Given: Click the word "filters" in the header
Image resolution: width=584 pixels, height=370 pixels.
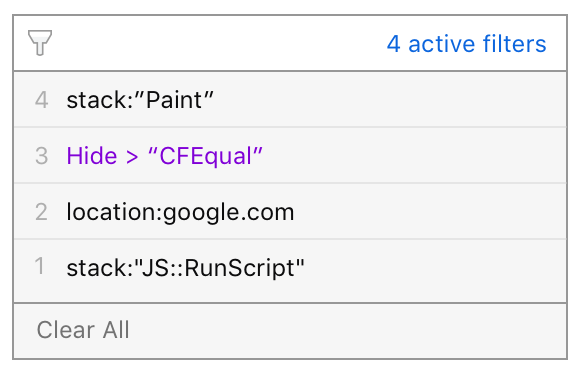Looking at the screenshot, I should [x=514, y=44].
